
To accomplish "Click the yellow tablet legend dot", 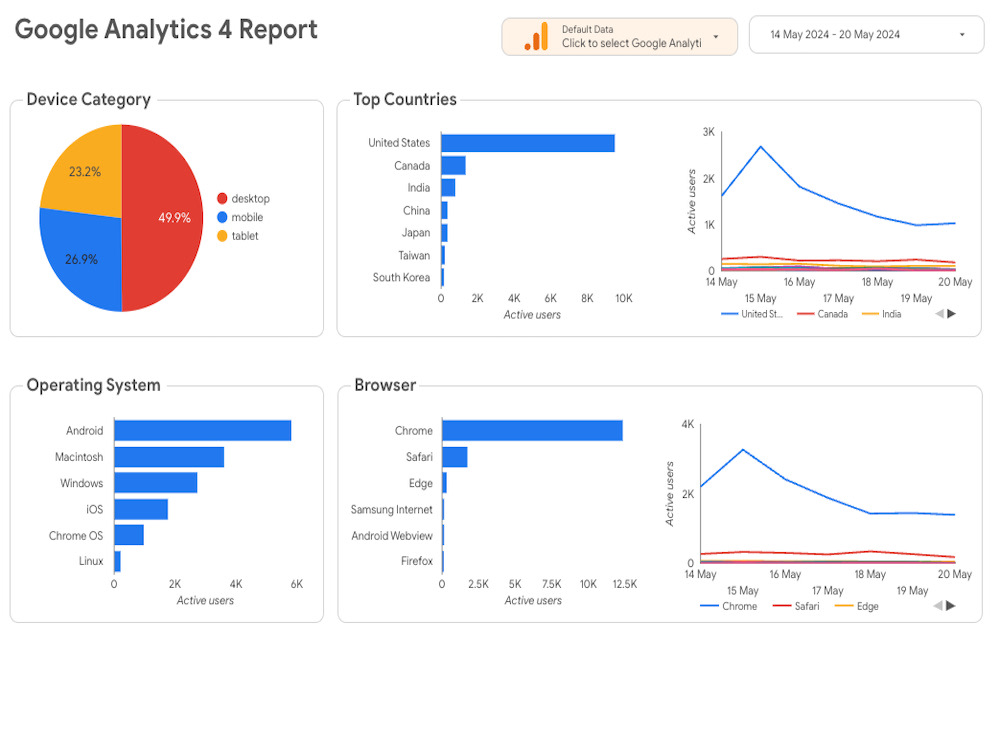I will point(222,236).
